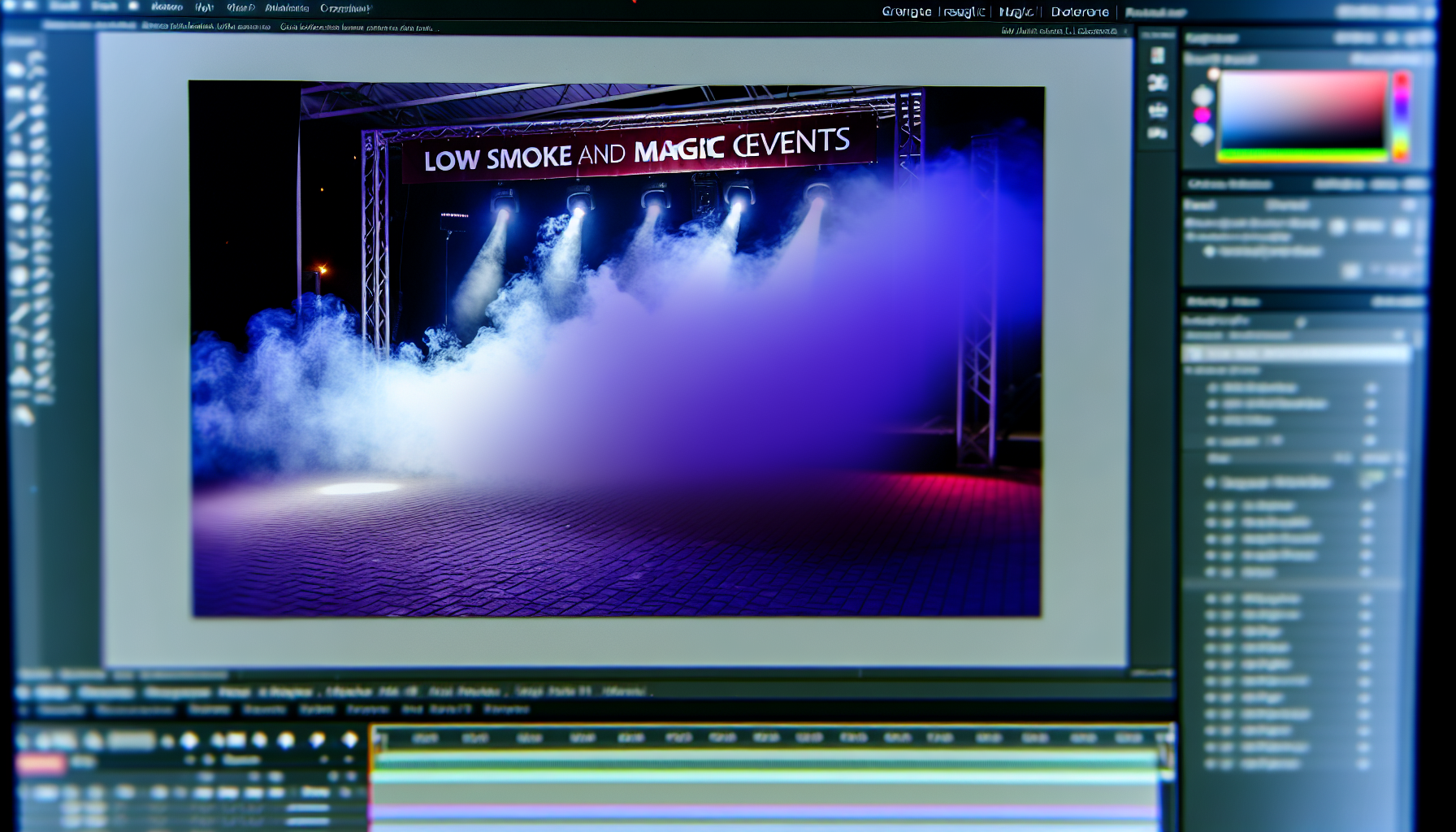Click the playhead marker at timeline ruler start
The height and width of the screenshot is (832, 1456).
click(x=378, y=738)
